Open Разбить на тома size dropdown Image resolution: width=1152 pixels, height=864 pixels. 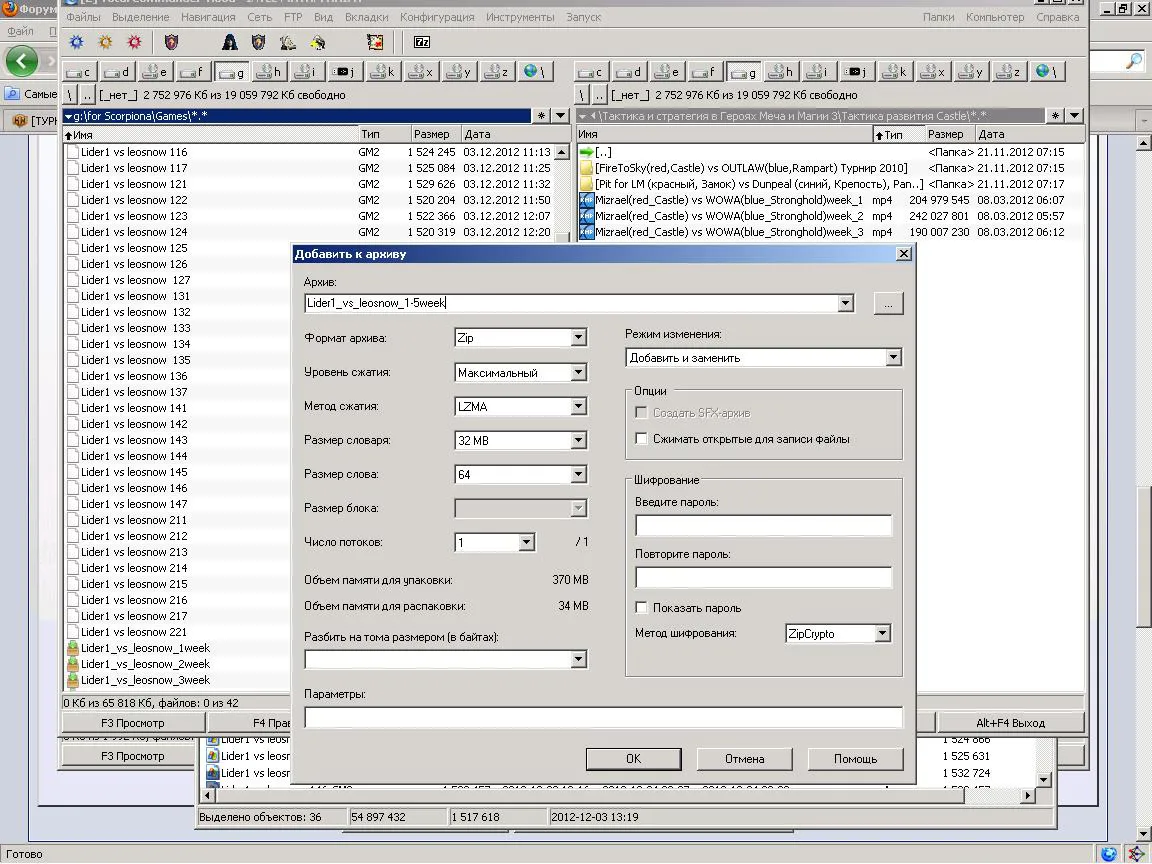pyautogui.click(x=578, y=660)
